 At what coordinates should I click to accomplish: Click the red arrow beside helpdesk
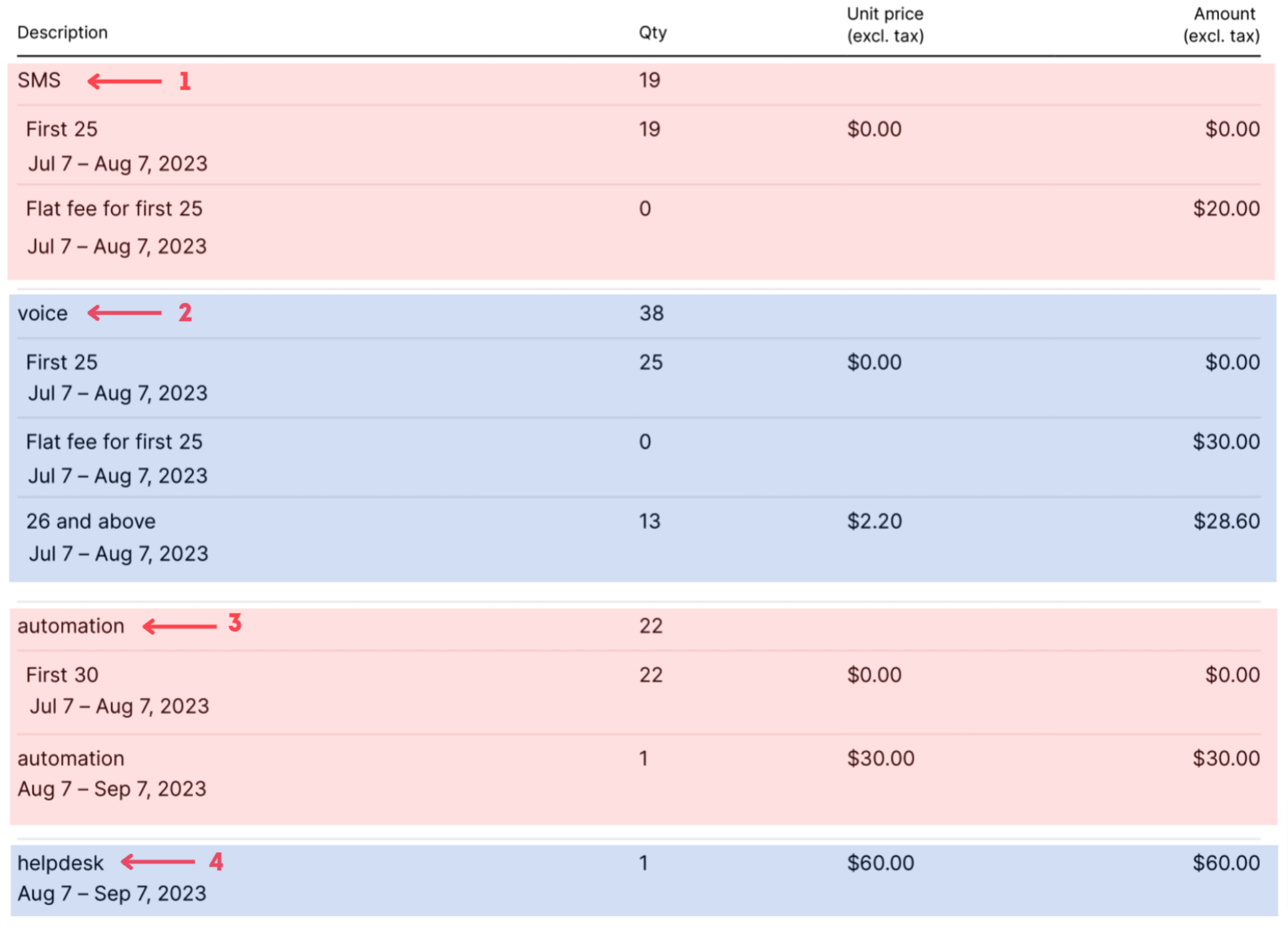pyautogui.click(x=158, y=862)
